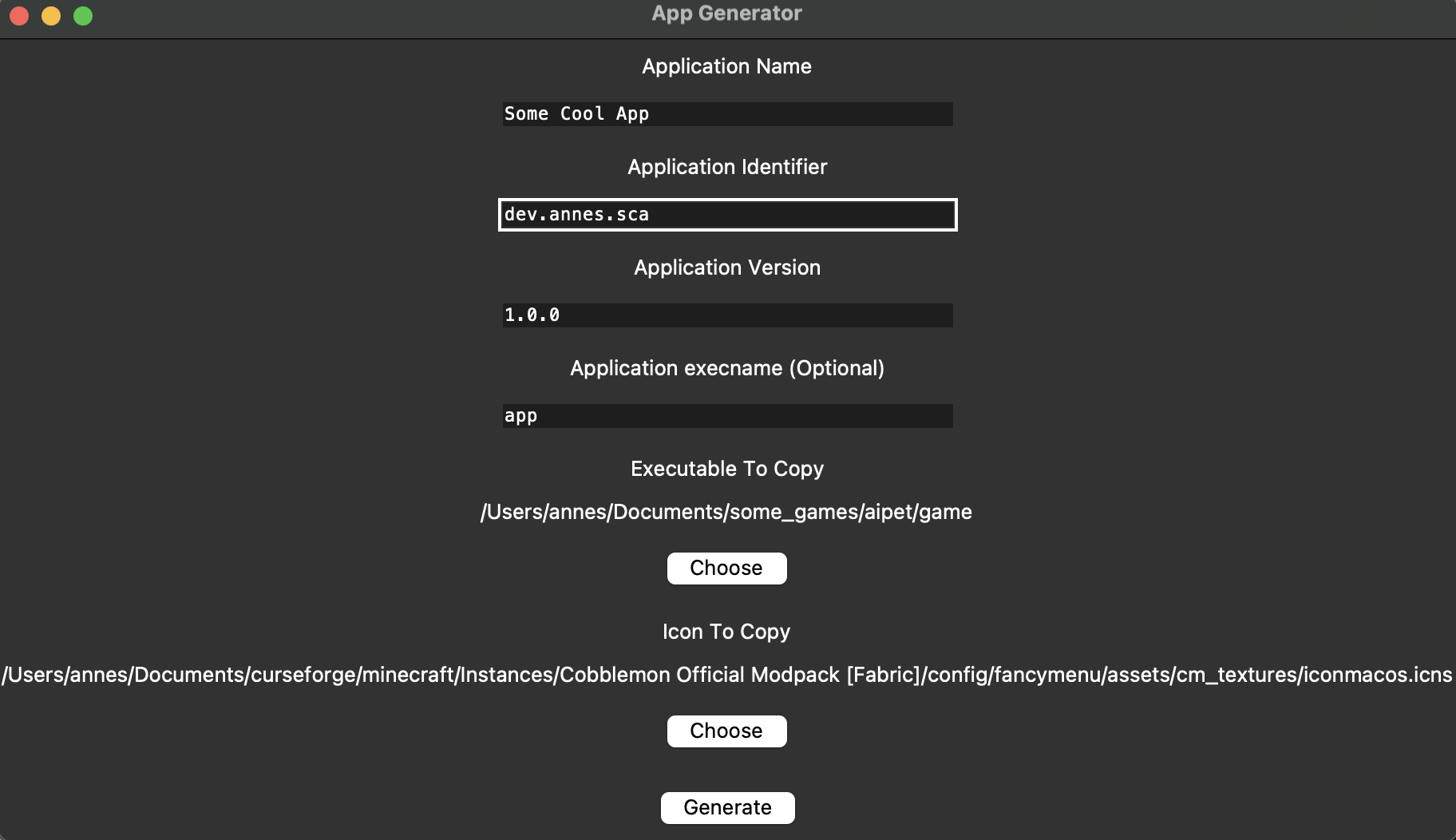The height and width of the screenshot is (840, 1456).
Task: Click the Icon To Copy label
Action: point(726,632)
